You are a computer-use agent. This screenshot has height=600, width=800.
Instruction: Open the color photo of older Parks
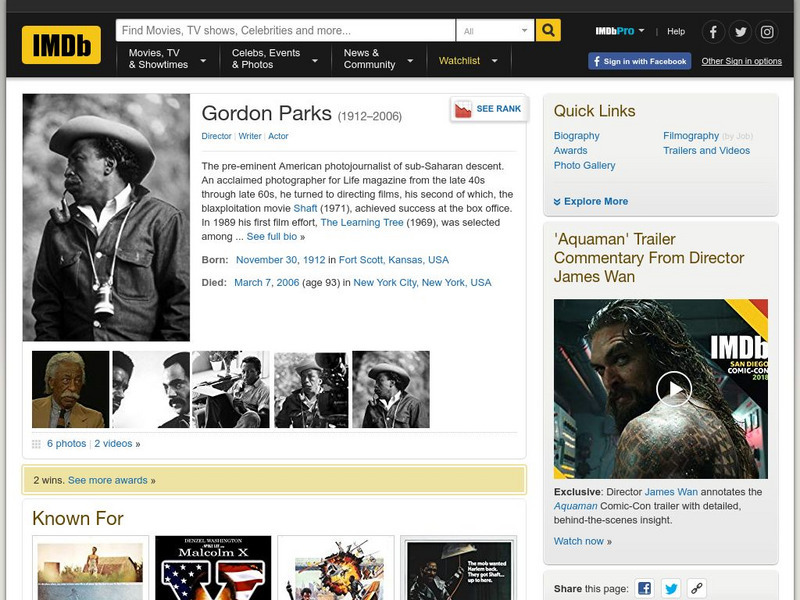coord(70,389)
